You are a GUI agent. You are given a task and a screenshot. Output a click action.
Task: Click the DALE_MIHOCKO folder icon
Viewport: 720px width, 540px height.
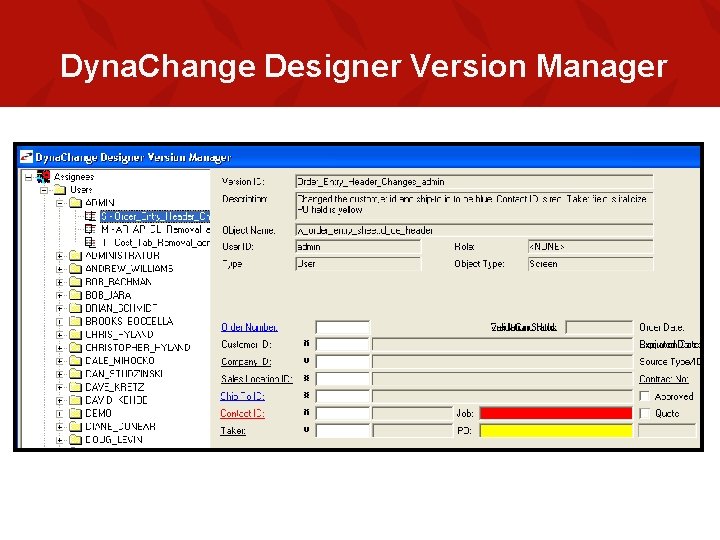[75, 360]
